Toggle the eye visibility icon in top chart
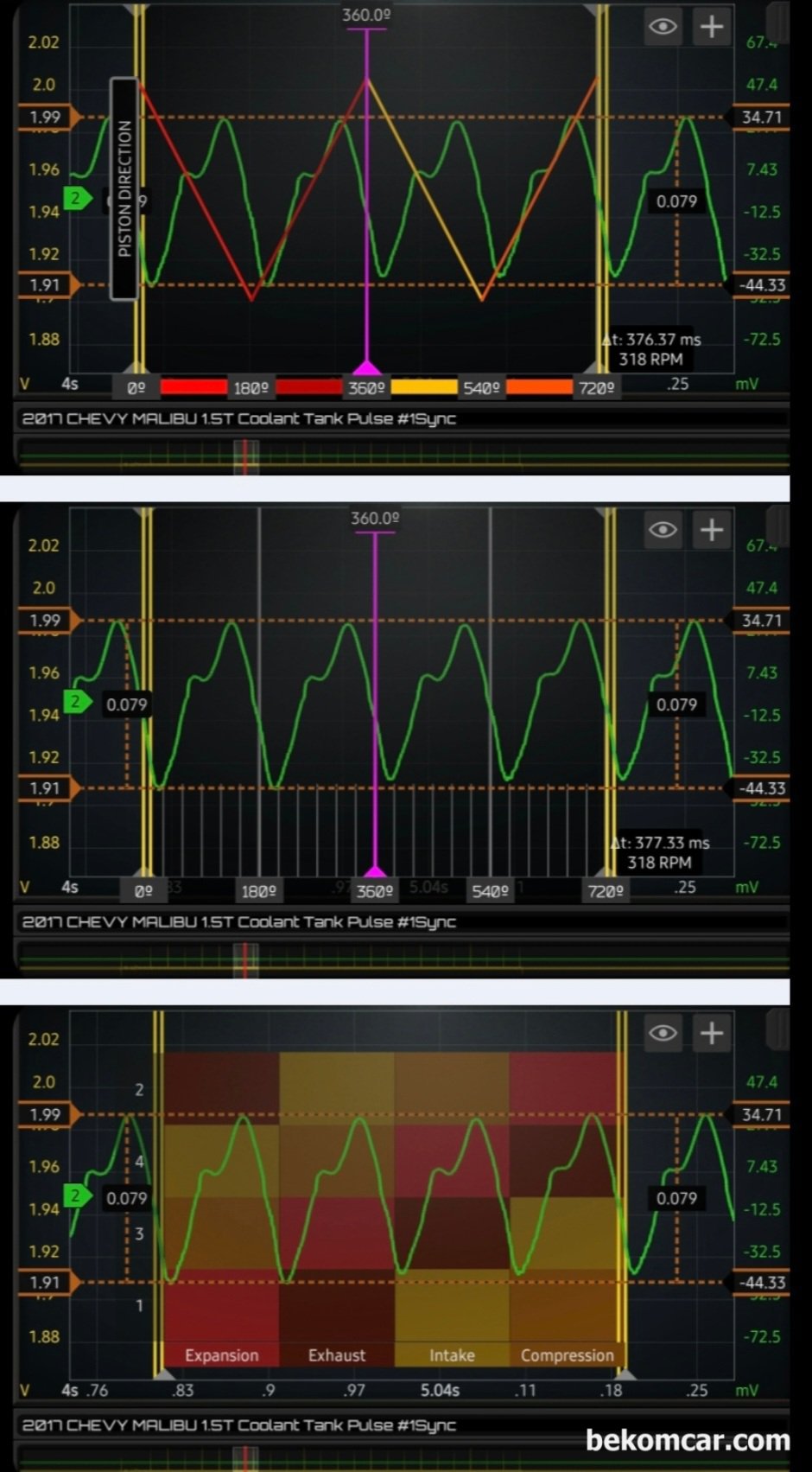This screenshot has width=812, height=1472. coord(663,27)
